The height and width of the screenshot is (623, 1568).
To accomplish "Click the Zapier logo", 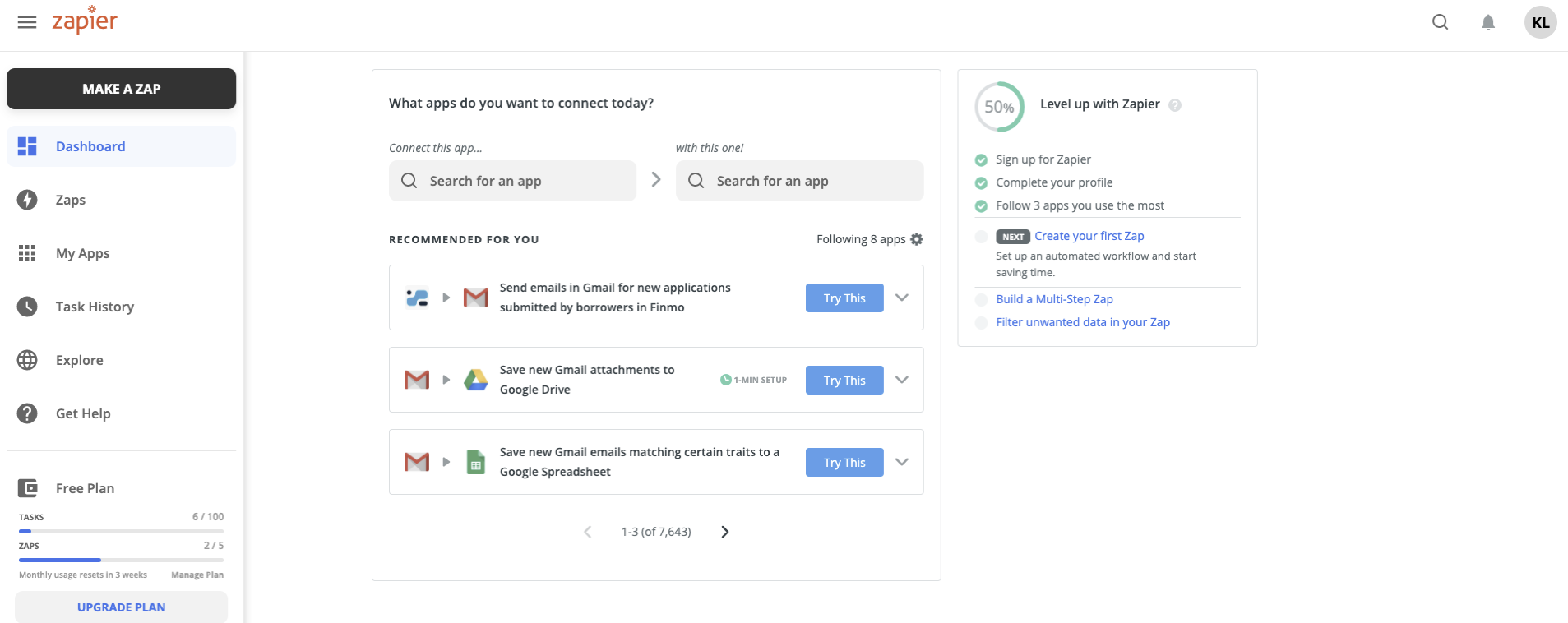I will (85, 20).
